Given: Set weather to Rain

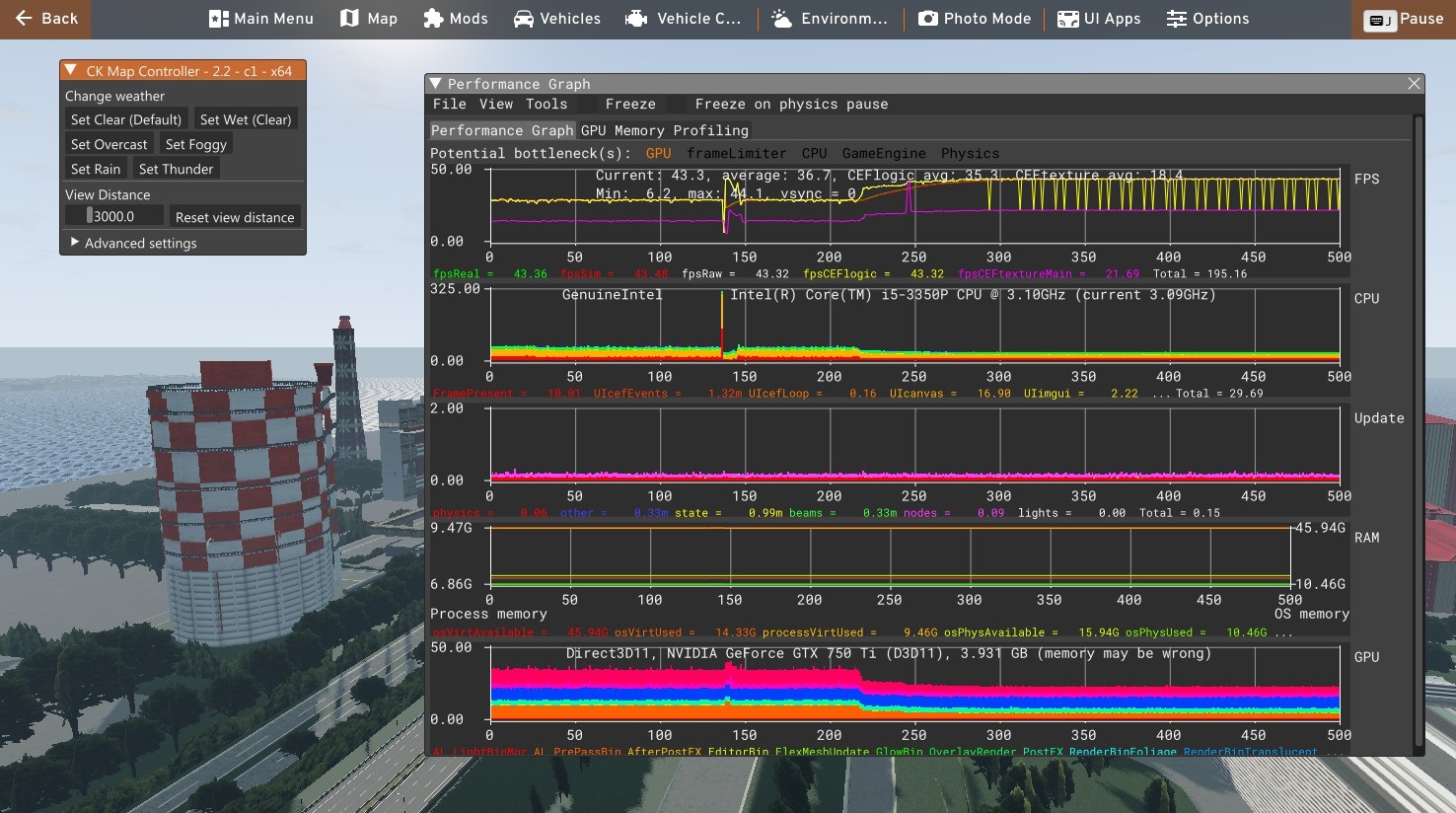Looking at the screenshot, I should 96,169.
